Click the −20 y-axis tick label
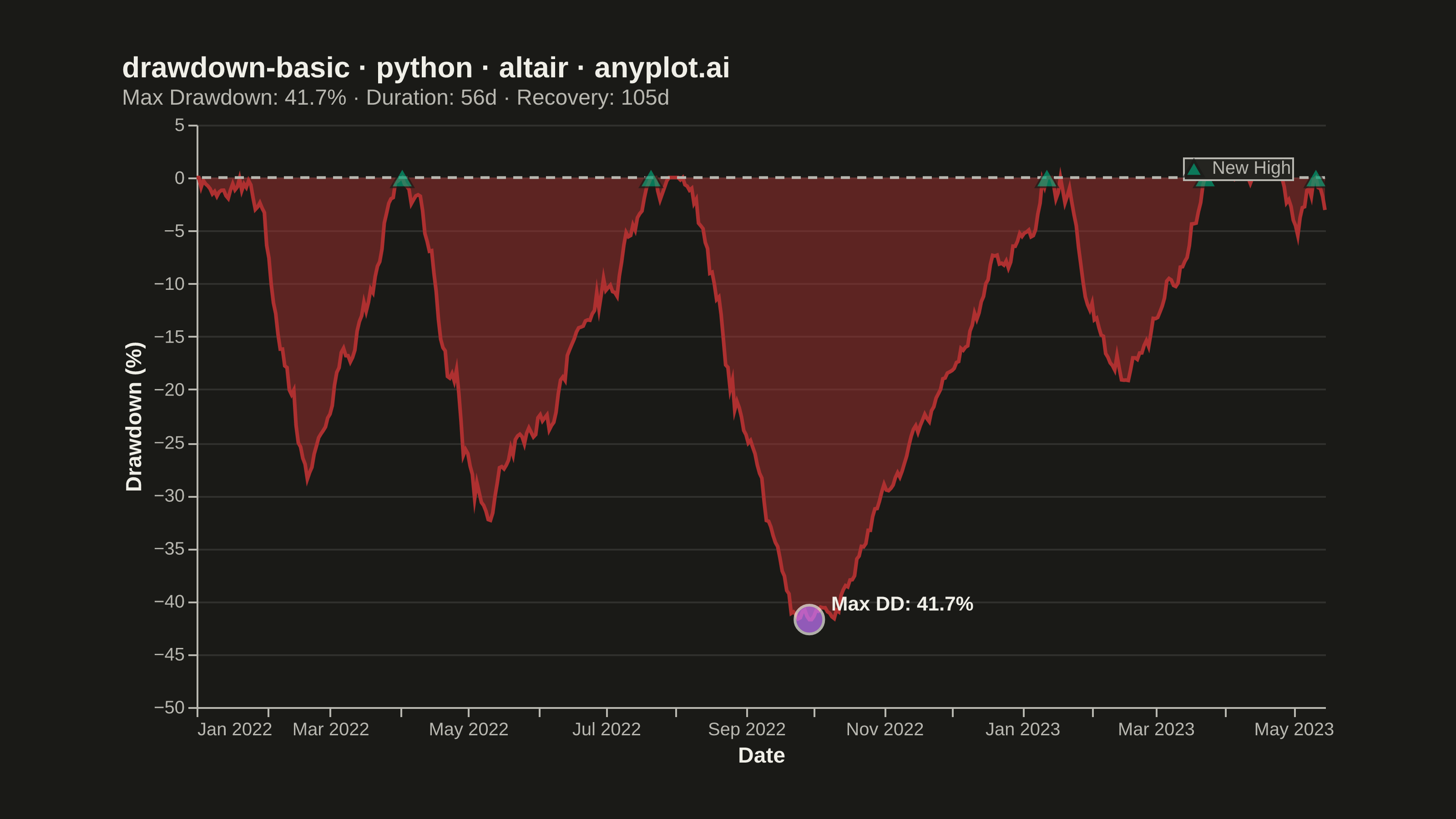This screenshot has width=1456, height=819. (170, 389)
